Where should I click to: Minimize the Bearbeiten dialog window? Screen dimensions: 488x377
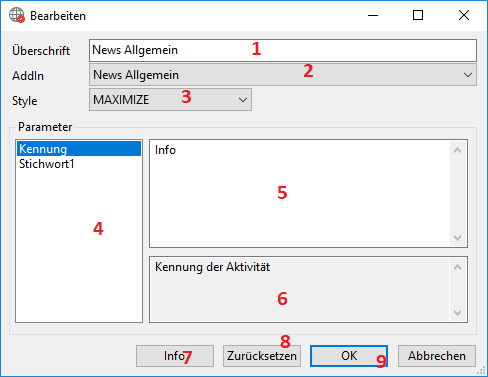tap(373, 15)
